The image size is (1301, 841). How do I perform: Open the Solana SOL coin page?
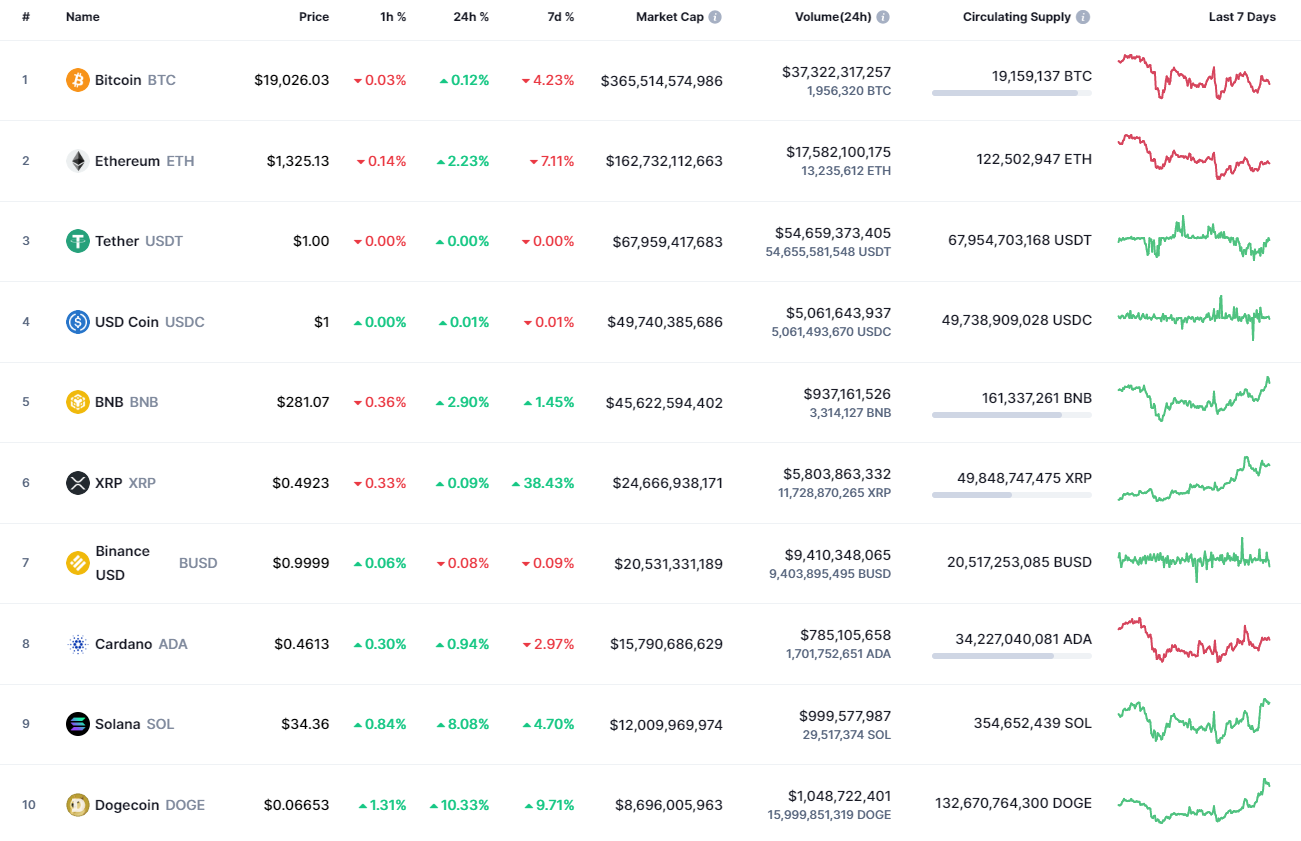pyautogui.click(x=120, y=724)
